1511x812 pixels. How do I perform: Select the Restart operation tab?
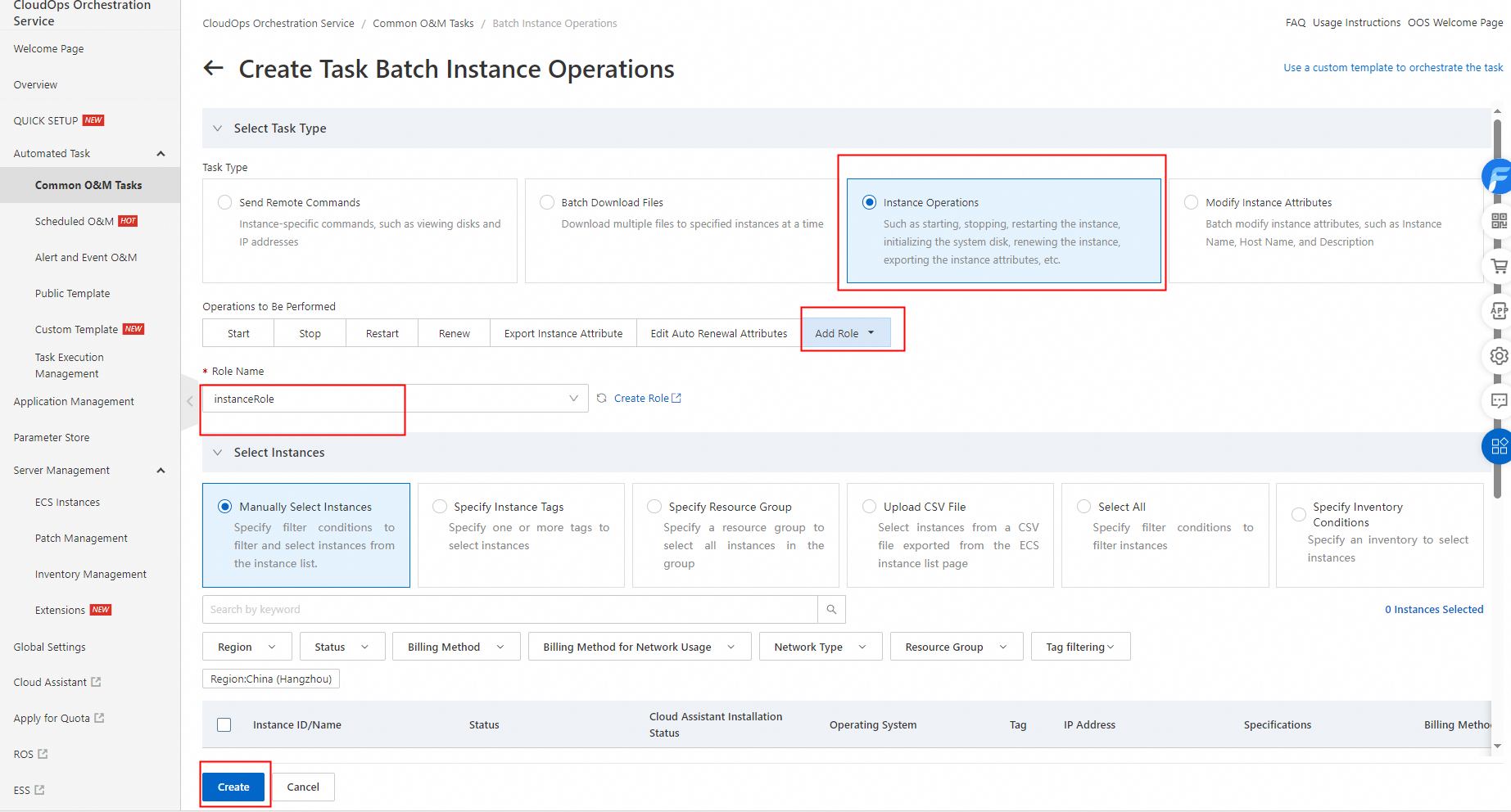[x=382, y=333]
